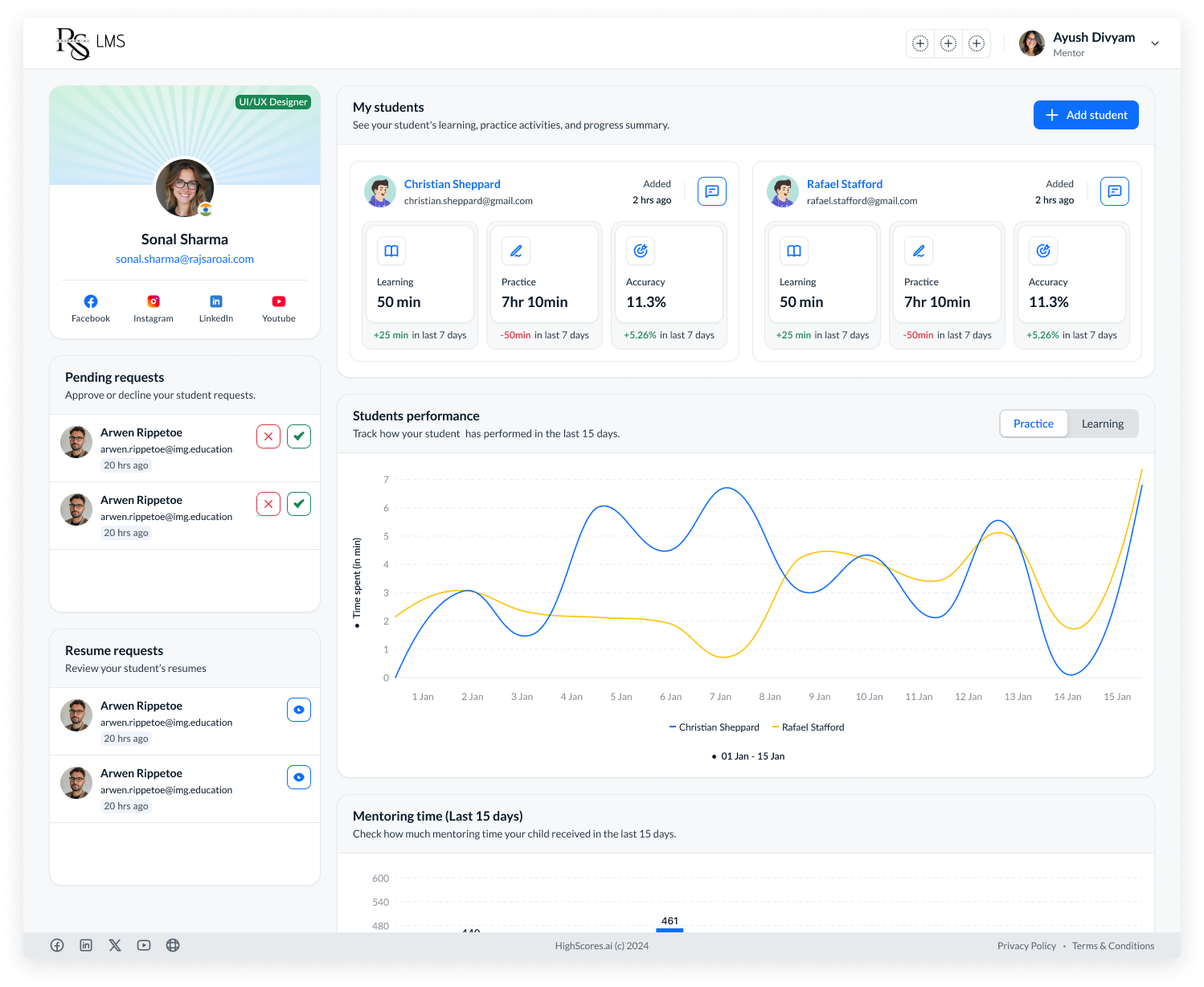Open Sonal Sharma's Youtube icon

[x=279, y=301]
